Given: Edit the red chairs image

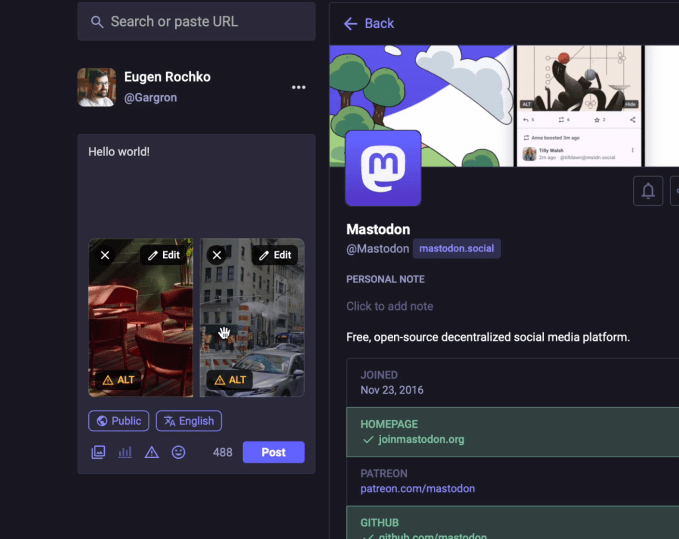Looking at the screenshot, I should (x=164, y=255).
